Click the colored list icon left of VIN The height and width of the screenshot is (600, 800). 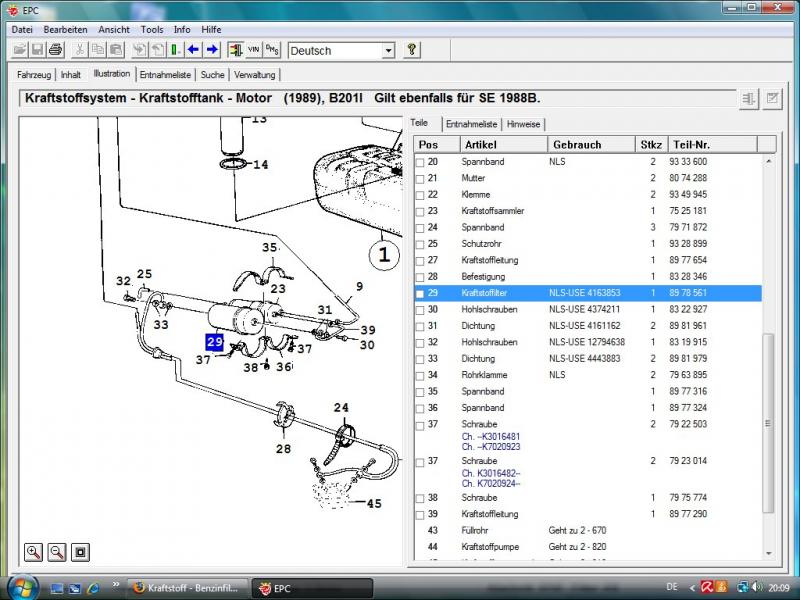click(235, 50)
